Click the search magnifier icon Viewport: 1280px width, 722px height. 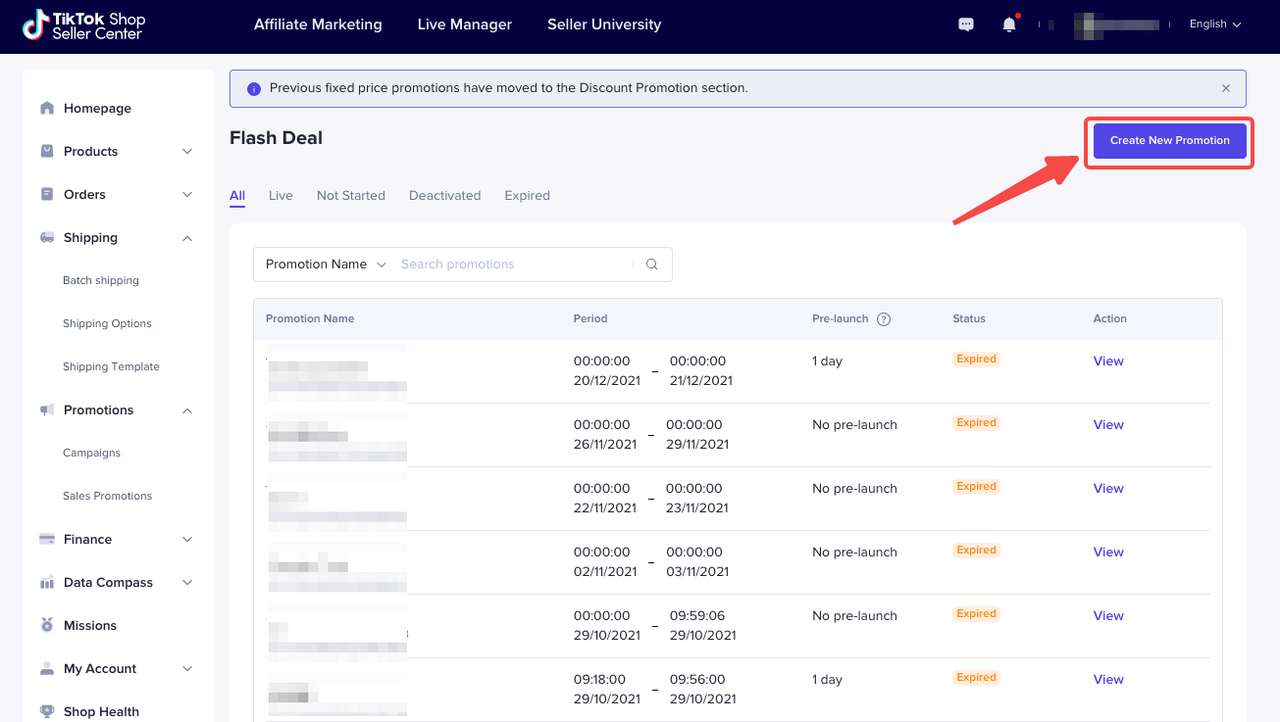[x=652, y=265]
